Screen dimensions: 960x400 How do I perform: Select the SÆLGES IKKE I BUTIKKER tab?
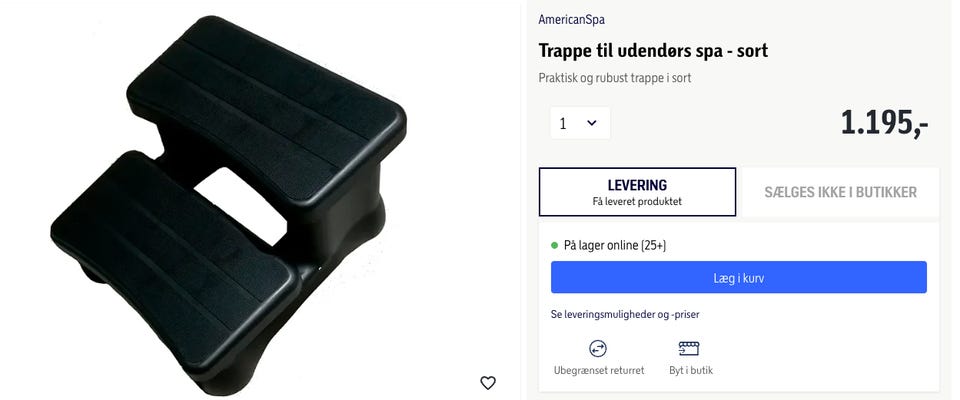point(840,192)
